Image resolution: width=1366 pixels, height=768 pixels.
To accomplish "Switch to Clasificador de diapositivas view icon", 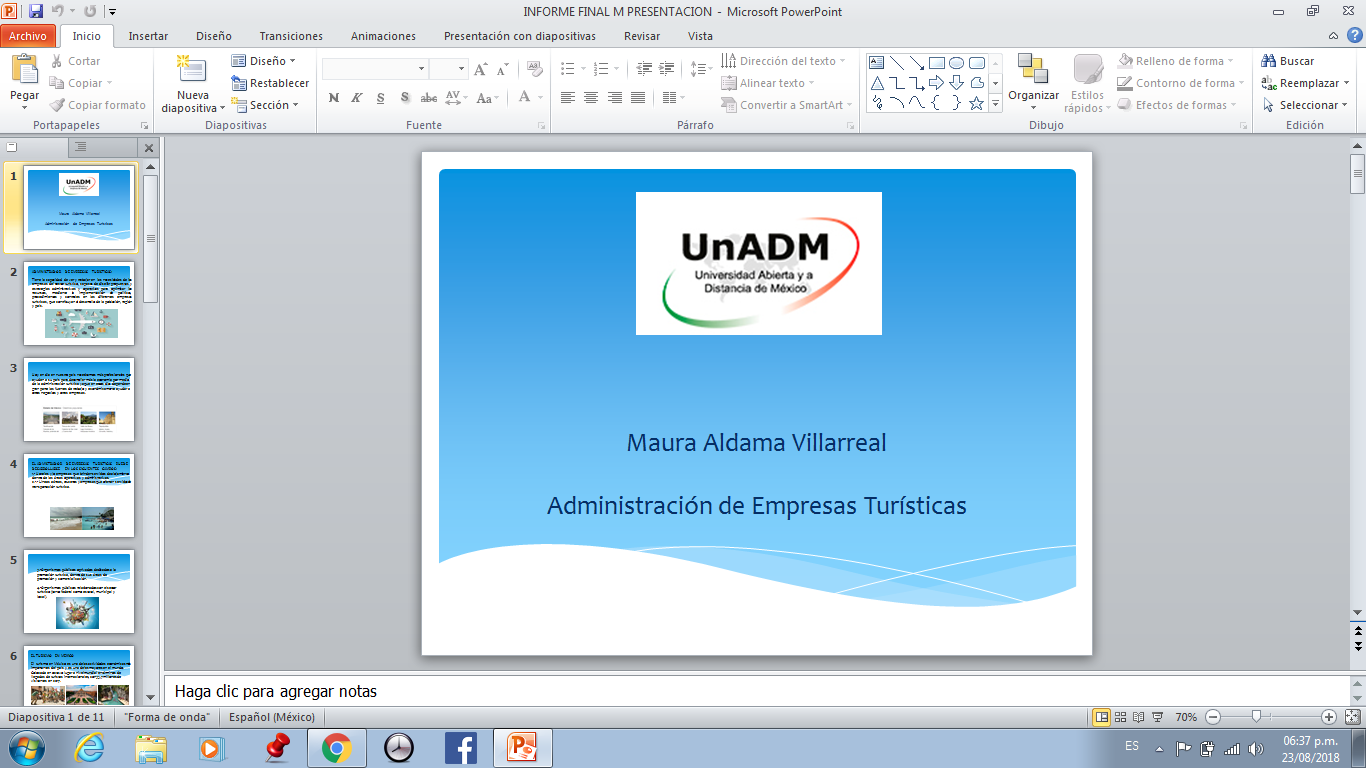I will click(1120, 716).
